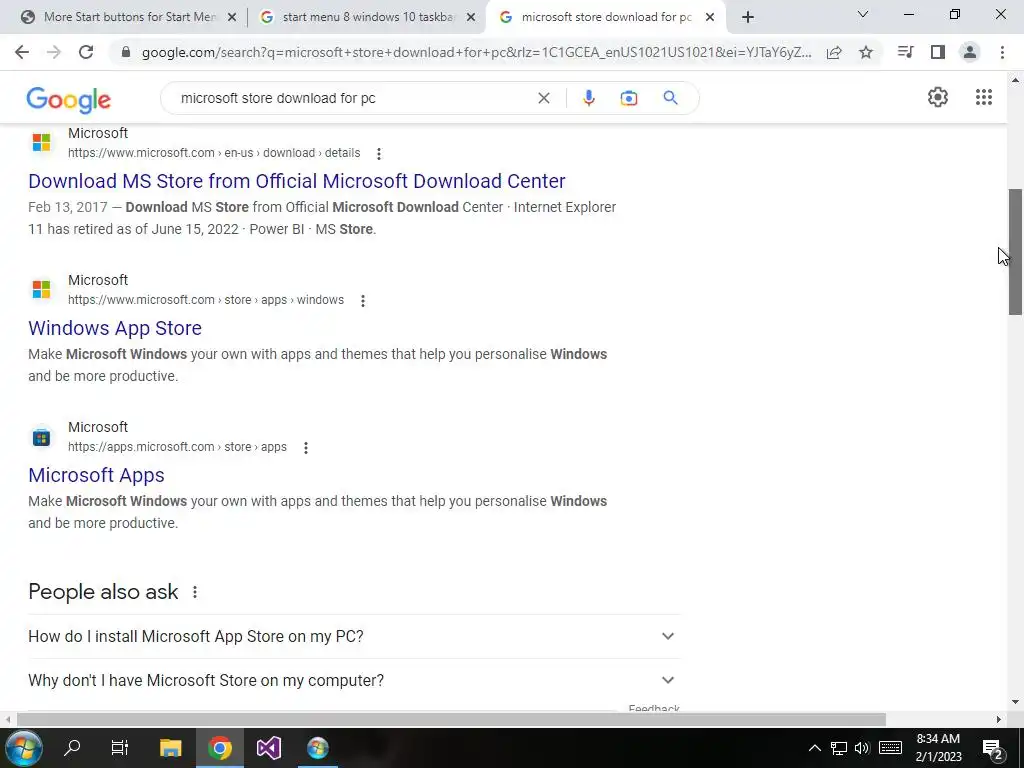Open volume control in system tray
The height and width of the screenshot is (768, 1024).
[862, 748]
